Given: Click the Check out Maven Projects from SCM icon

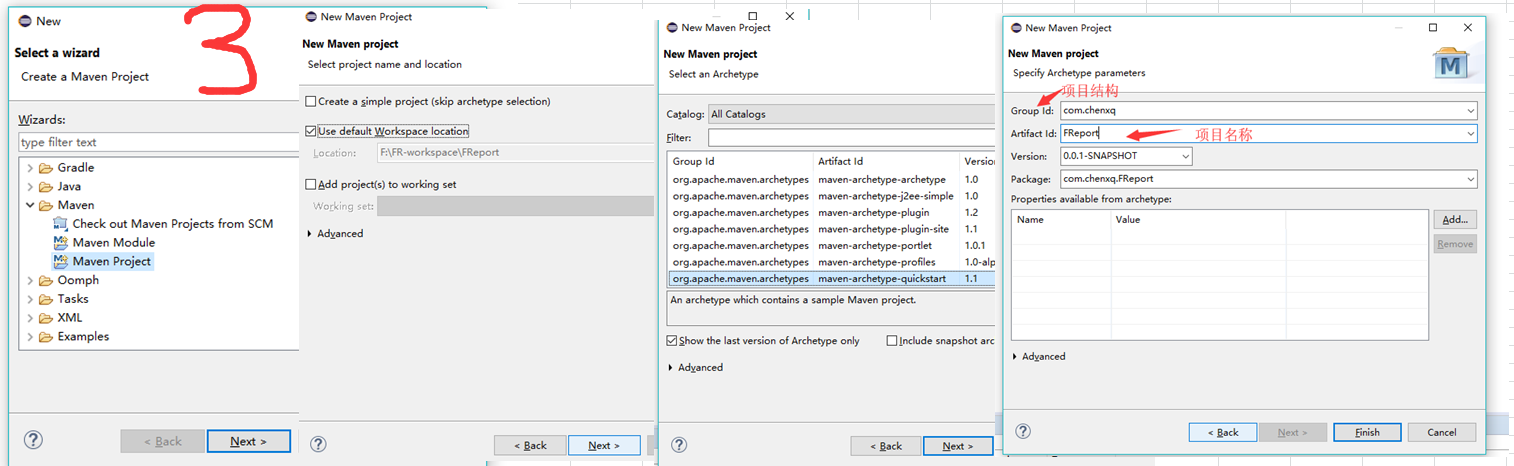Looking at the screenshot, I should (x=61, y=224).
